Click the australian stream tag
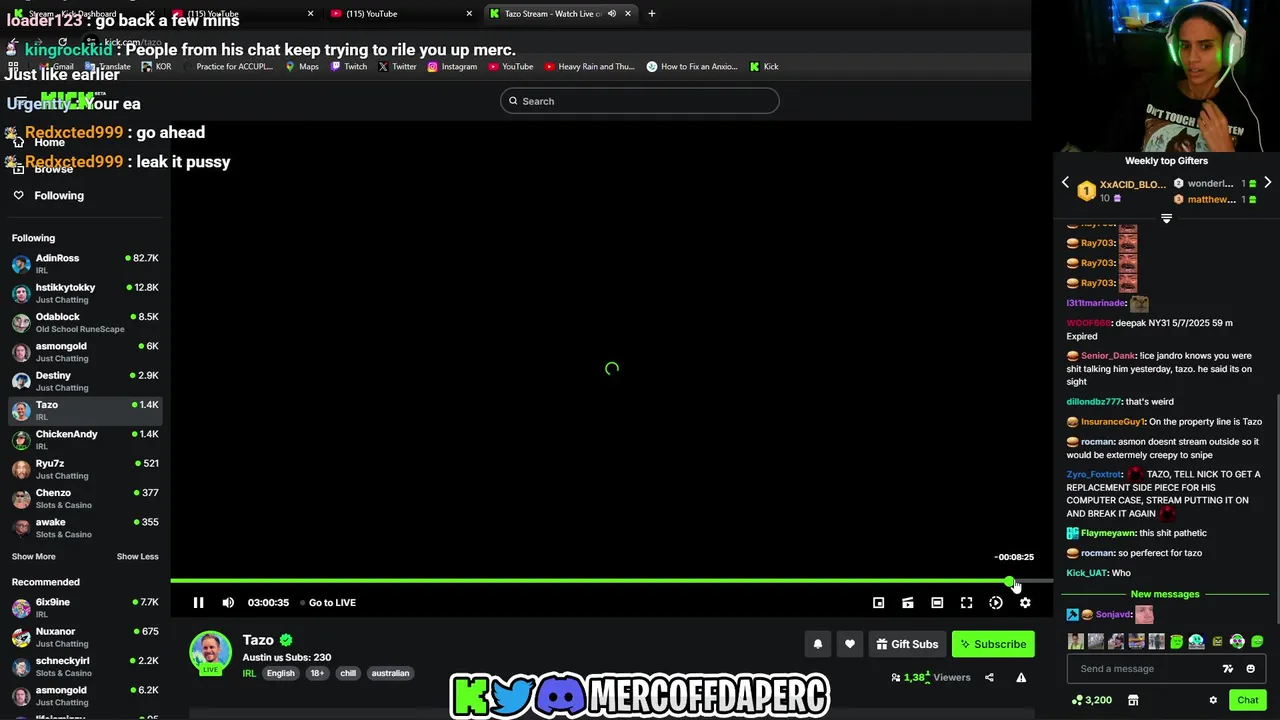Viewport: 1280px width, 720px height. [x=390, y=673]
